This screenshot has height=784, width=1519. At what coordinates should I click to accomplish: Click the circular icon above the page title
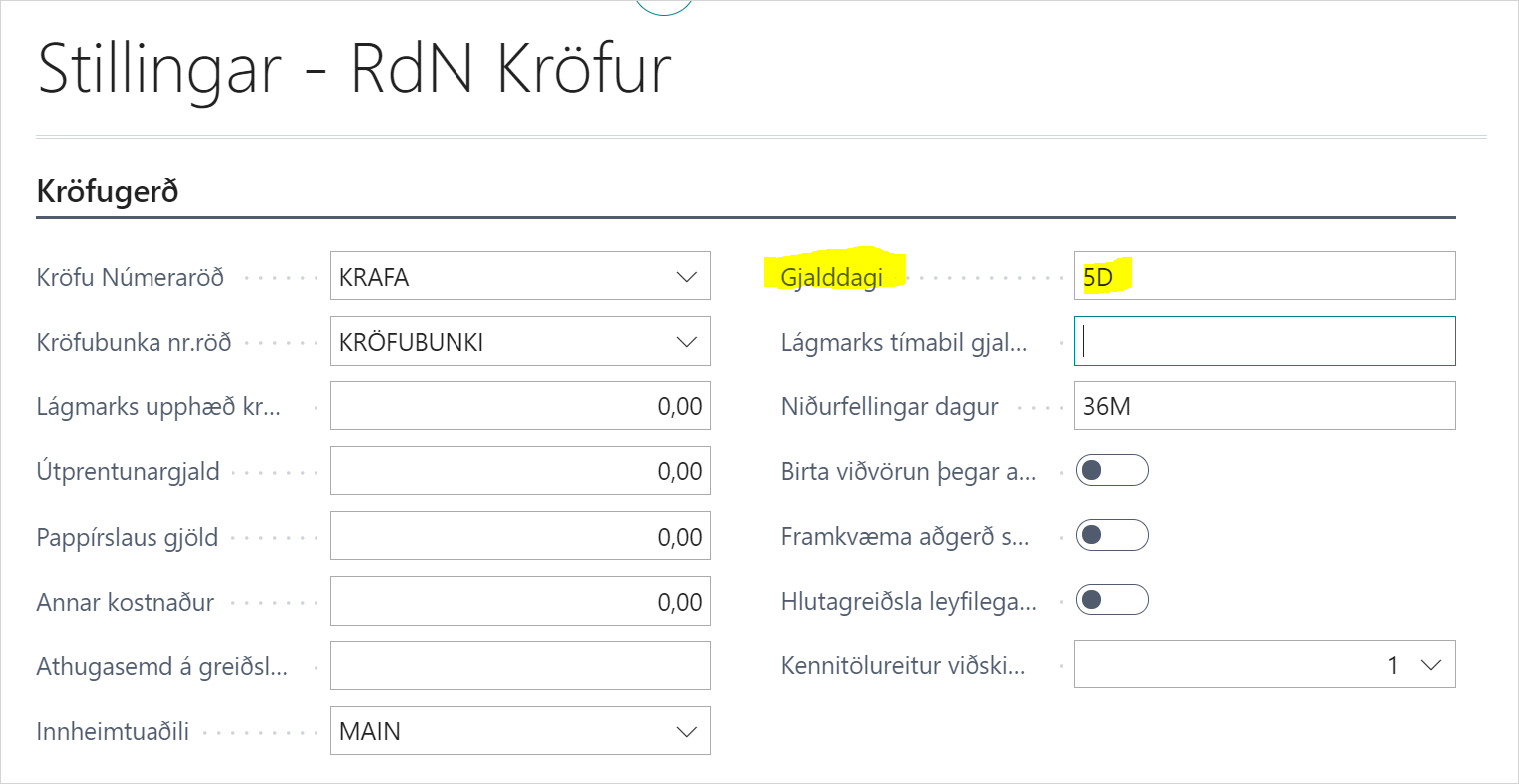[x=663, y=5]
